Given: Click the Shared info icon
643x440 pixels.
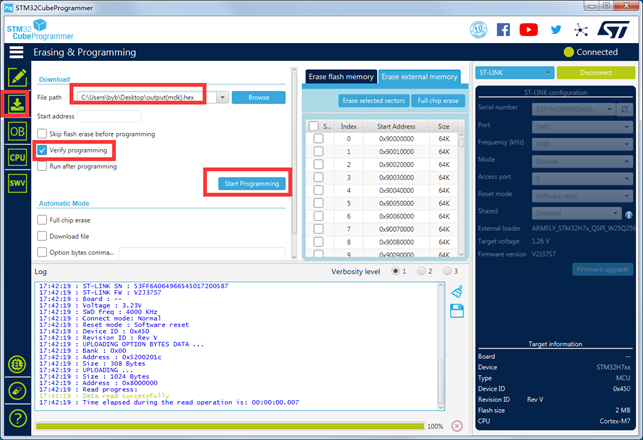Looking at the screenshot, I should [629, 214].
